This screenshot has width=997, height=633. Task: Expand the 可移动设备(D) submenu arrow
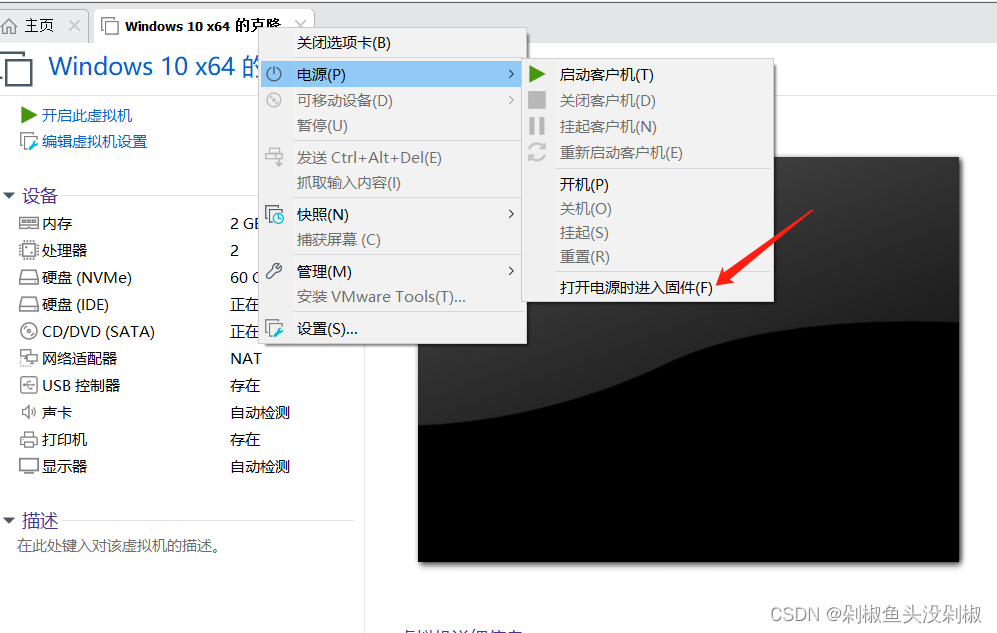point(511,100)
